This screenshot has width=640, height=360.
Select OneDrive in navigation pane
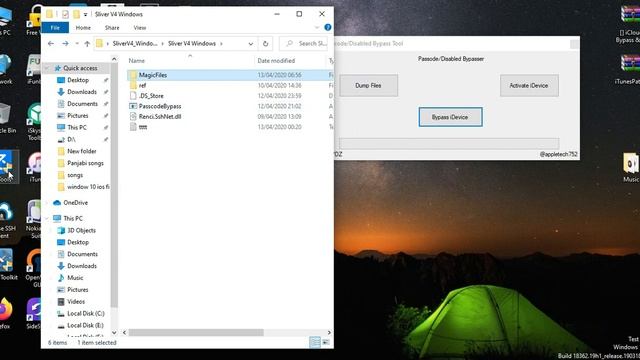(76, 202)
